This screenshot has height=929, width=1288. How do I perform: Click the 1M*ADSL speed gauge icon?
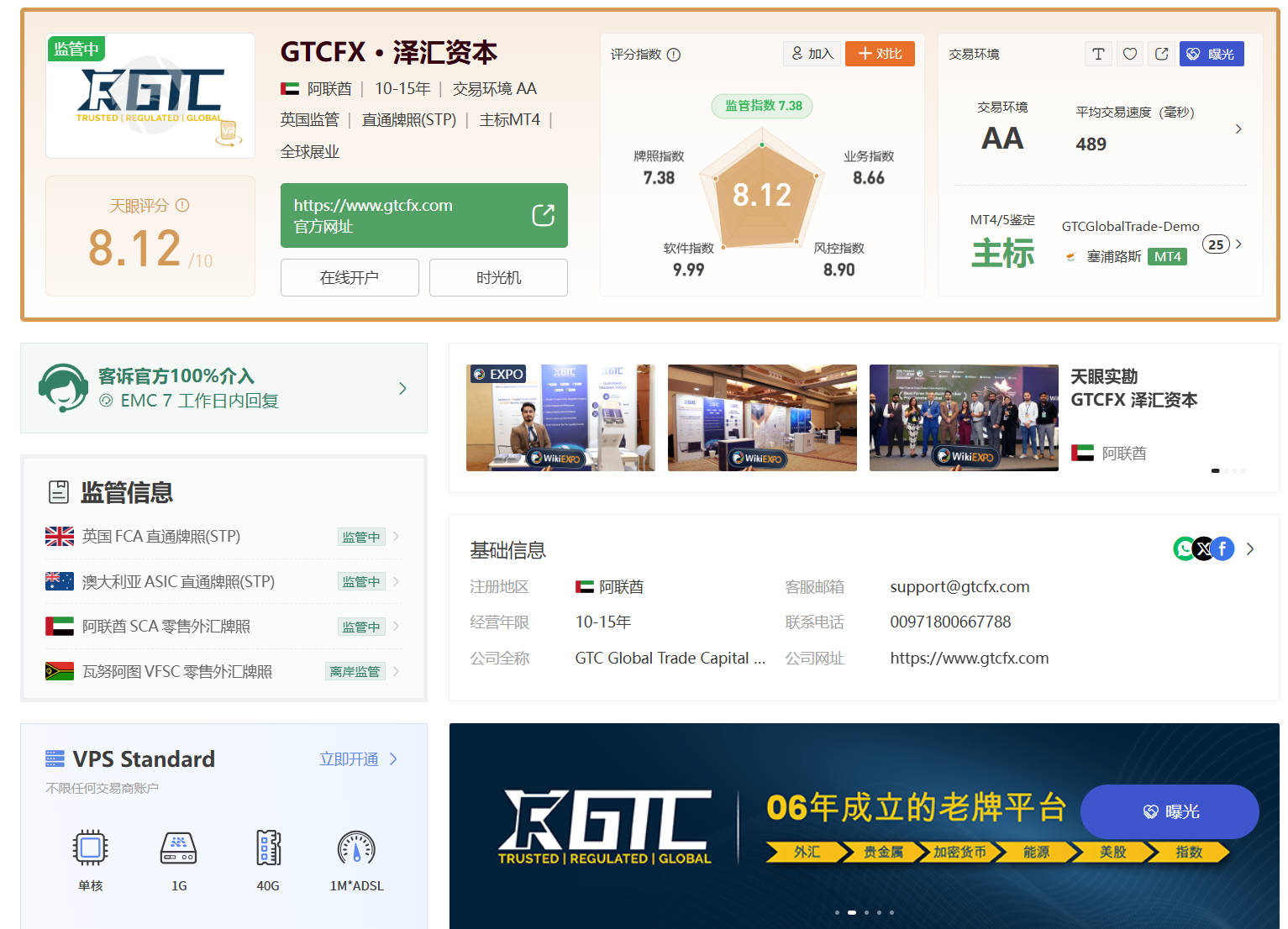[x=356, y=848]
